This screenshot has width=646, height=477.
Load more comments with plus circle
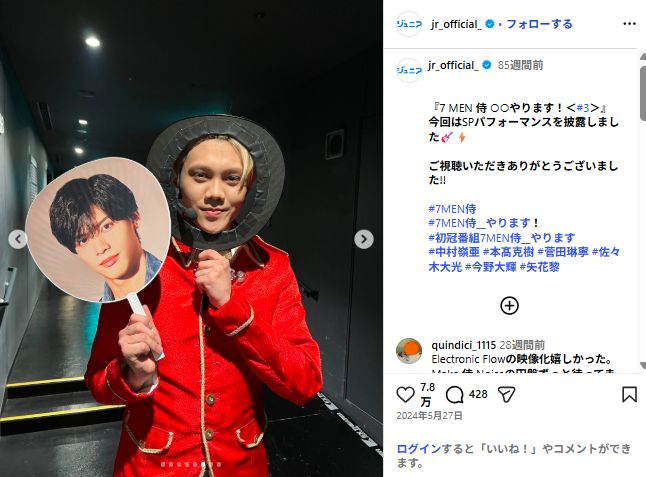coord(509,306)
